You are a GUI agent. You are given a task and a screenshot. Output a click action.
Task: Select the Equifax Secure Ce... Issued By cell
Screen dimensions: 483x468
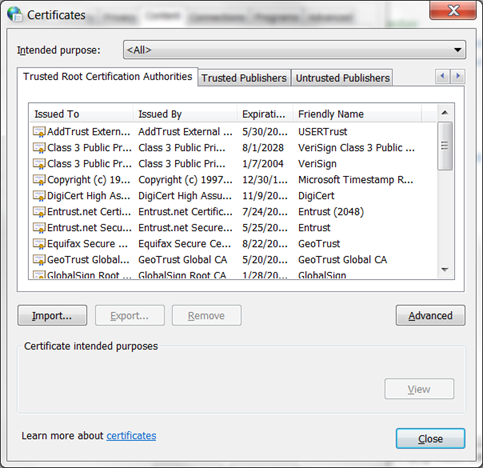click(184, 244)
